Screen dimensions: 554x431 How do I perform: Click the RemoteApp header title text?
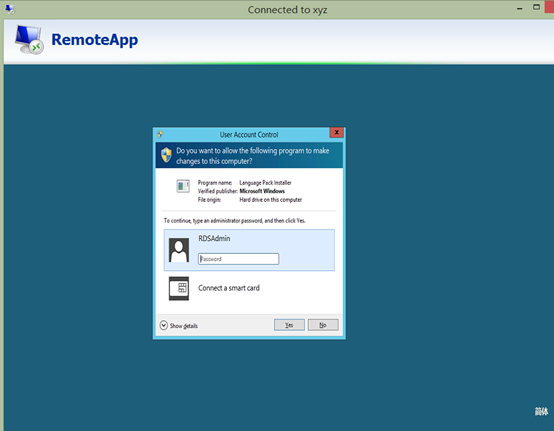(95, 40)
